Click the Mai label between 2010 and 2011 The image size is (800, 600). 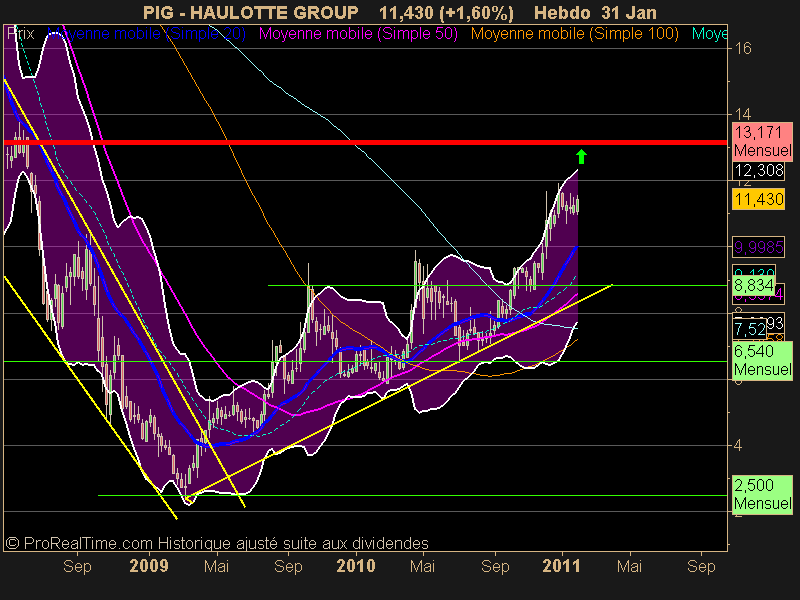(422, 566)
